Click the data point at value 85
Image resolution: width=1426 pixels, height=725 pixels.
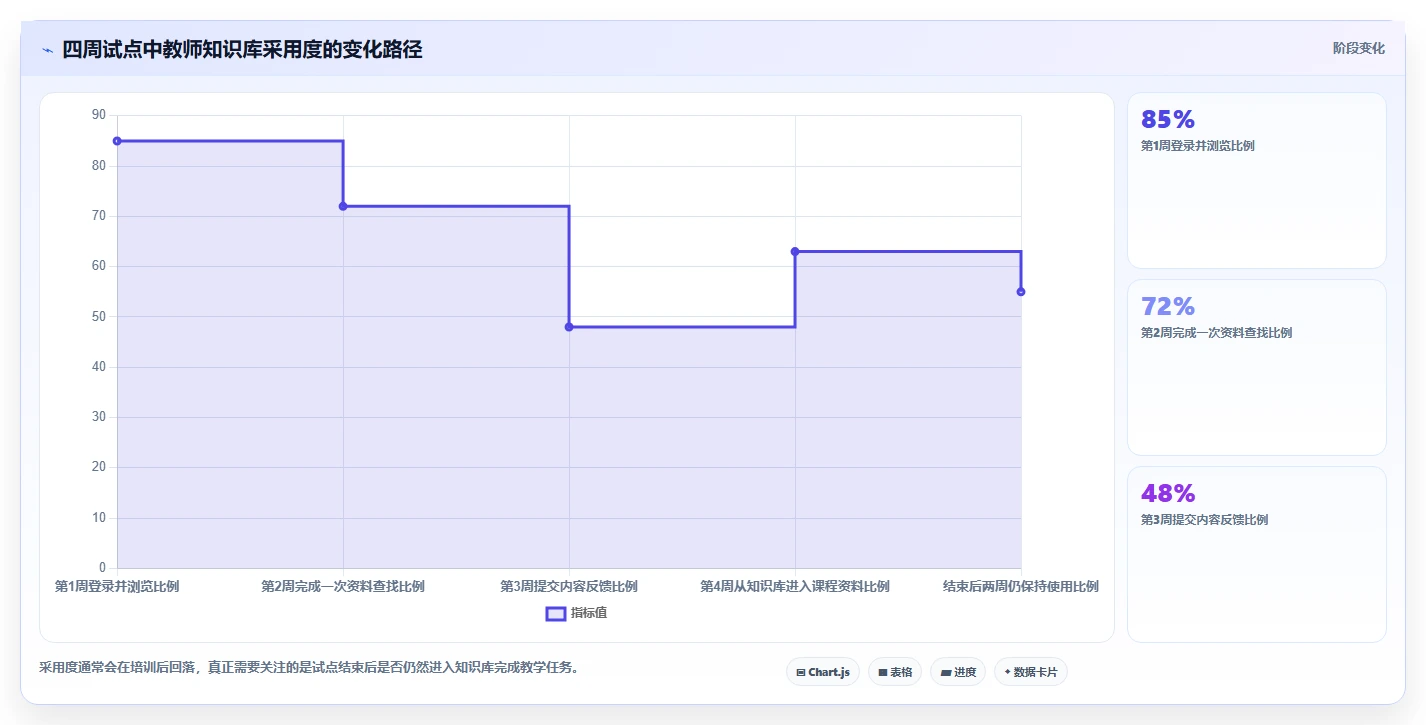click(117, 141)
